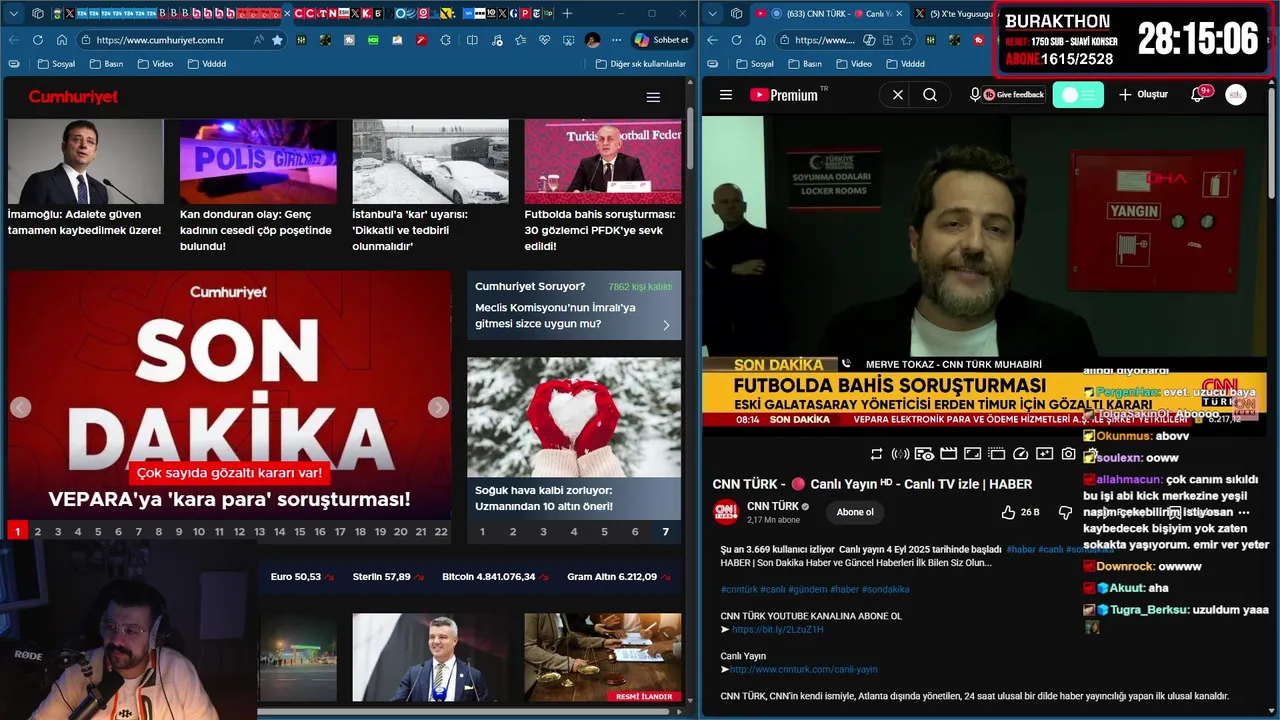Click the Give feedback button
The image size is (1280, 720).
tap(1013, 95)
